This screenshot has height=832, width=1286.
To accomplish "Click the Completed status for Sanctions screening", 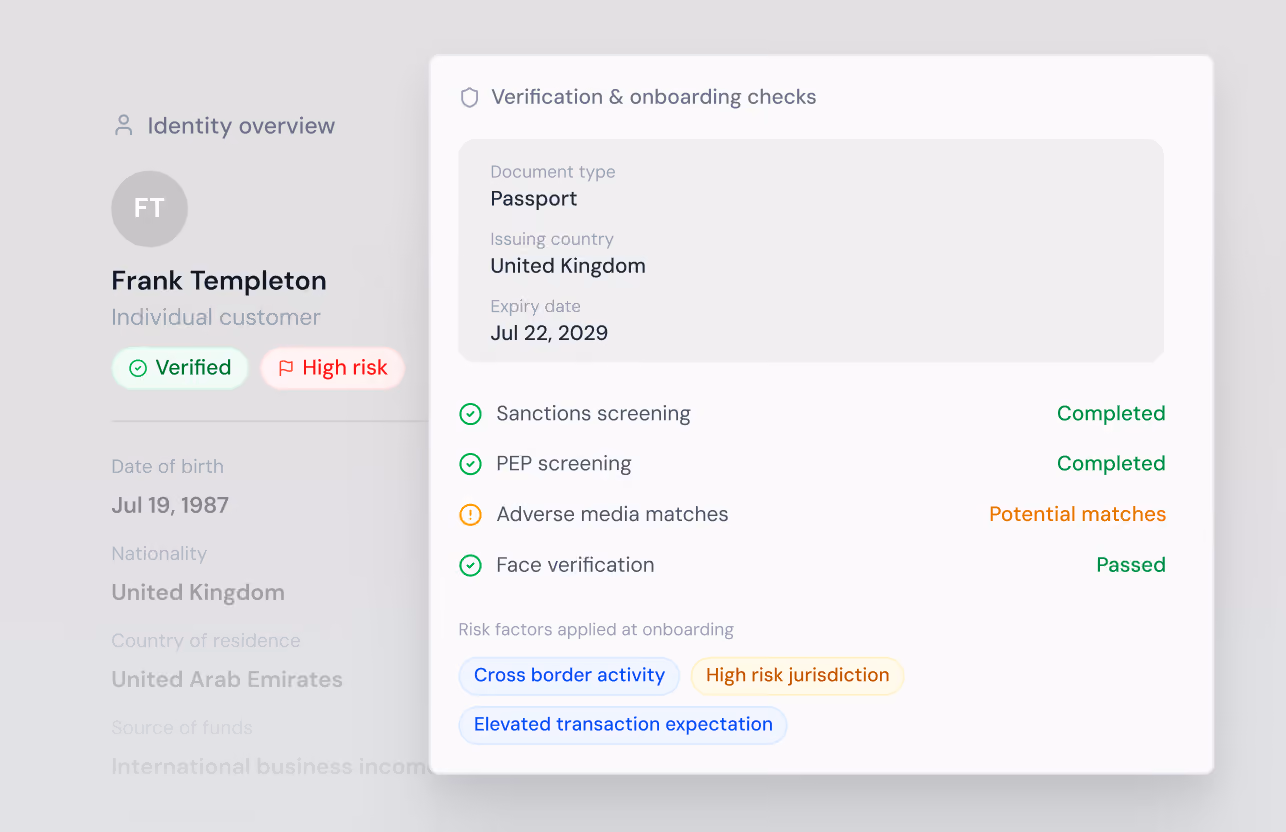I will [x=1111, y=414].
